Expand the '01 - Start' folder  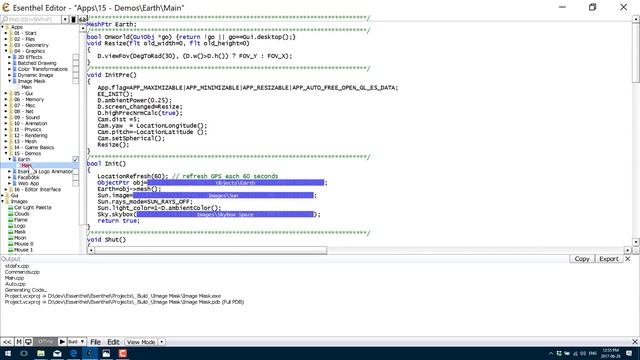[6, 33]
